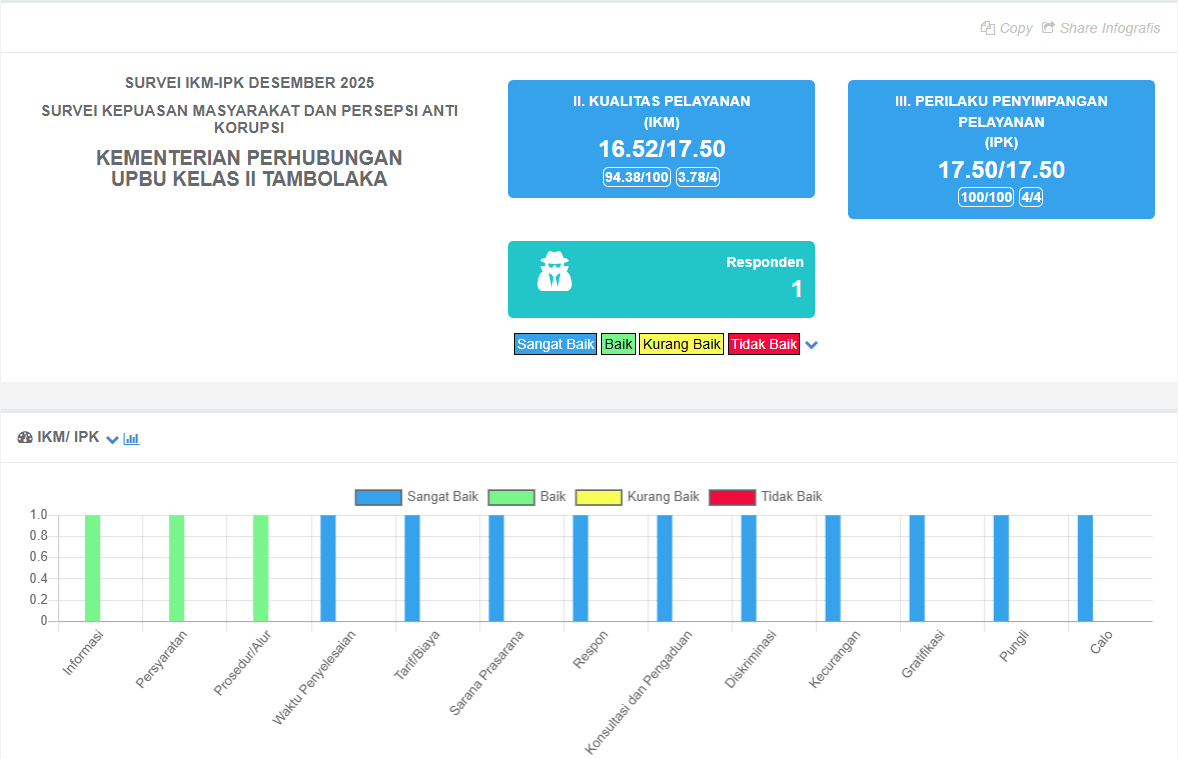Expand the chevron next to IKM/IPK

[112, 438]
